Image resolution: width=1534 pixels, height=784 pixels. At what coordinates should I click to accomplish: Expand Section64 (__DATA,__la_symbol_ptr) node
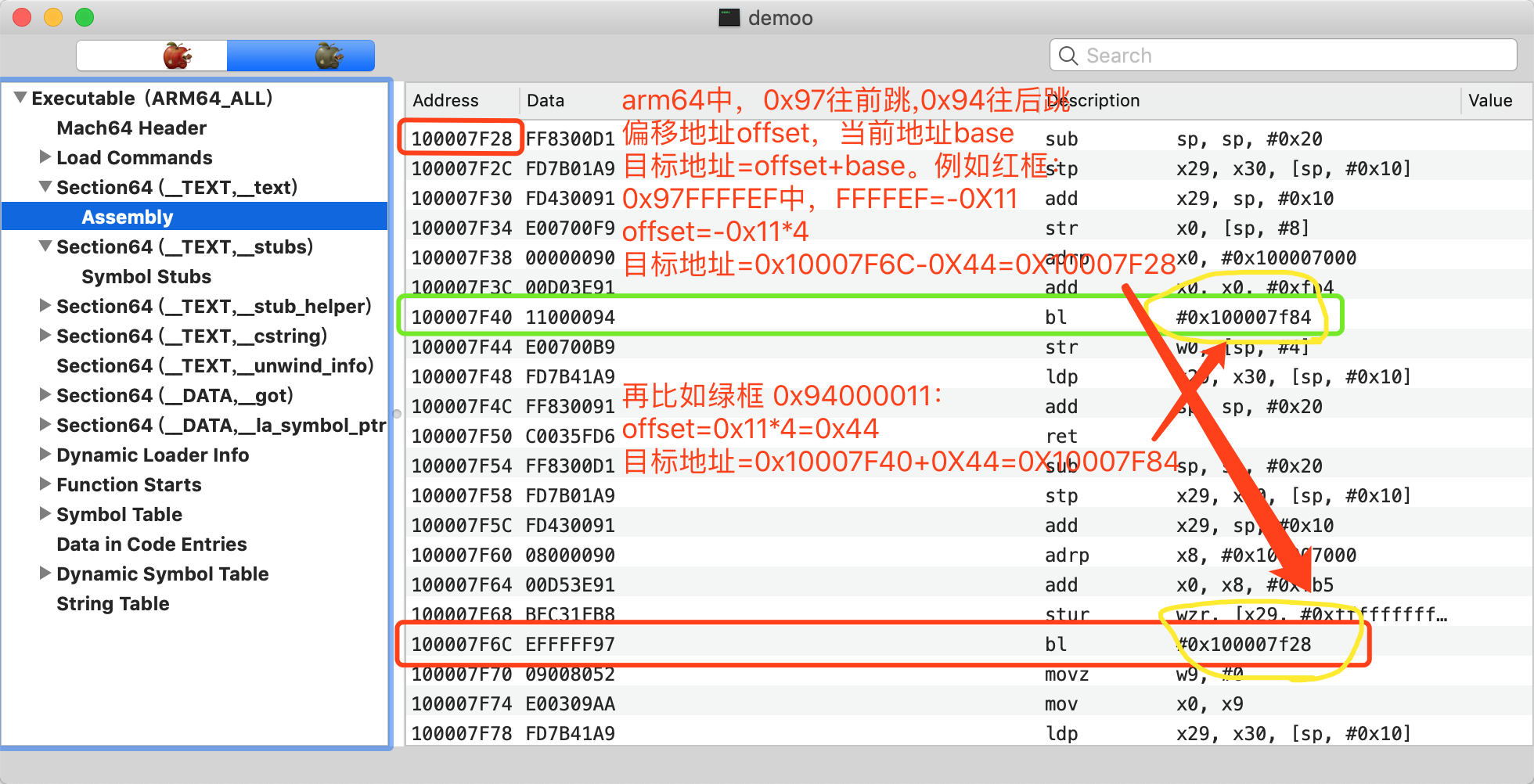coord(45,424)
